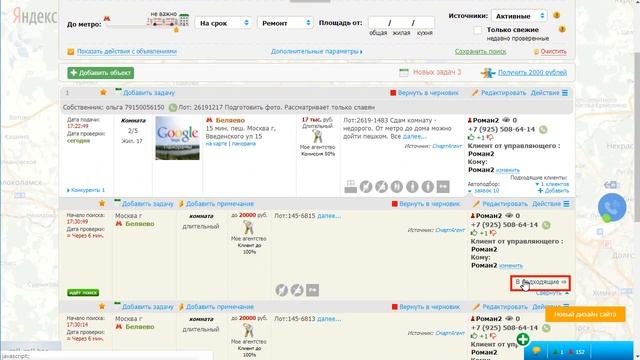Click the calendar icon beside Новых задач

[x=404, y=72]
